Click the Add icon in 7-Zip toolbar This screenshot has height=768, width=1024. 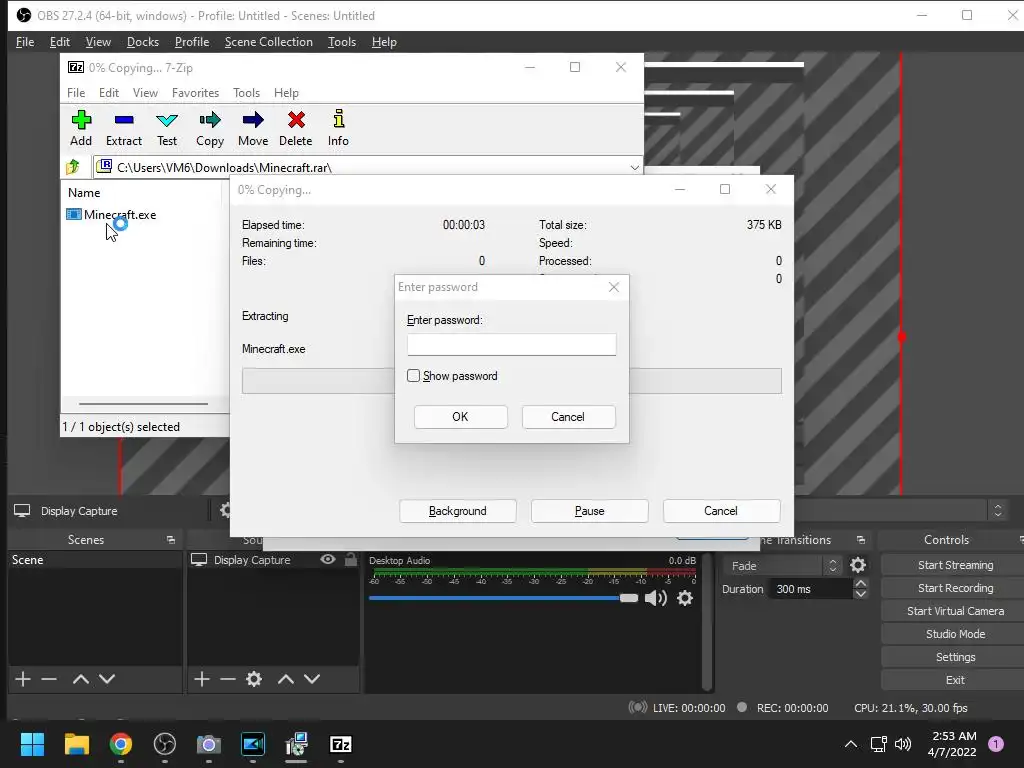pos(81,120)
